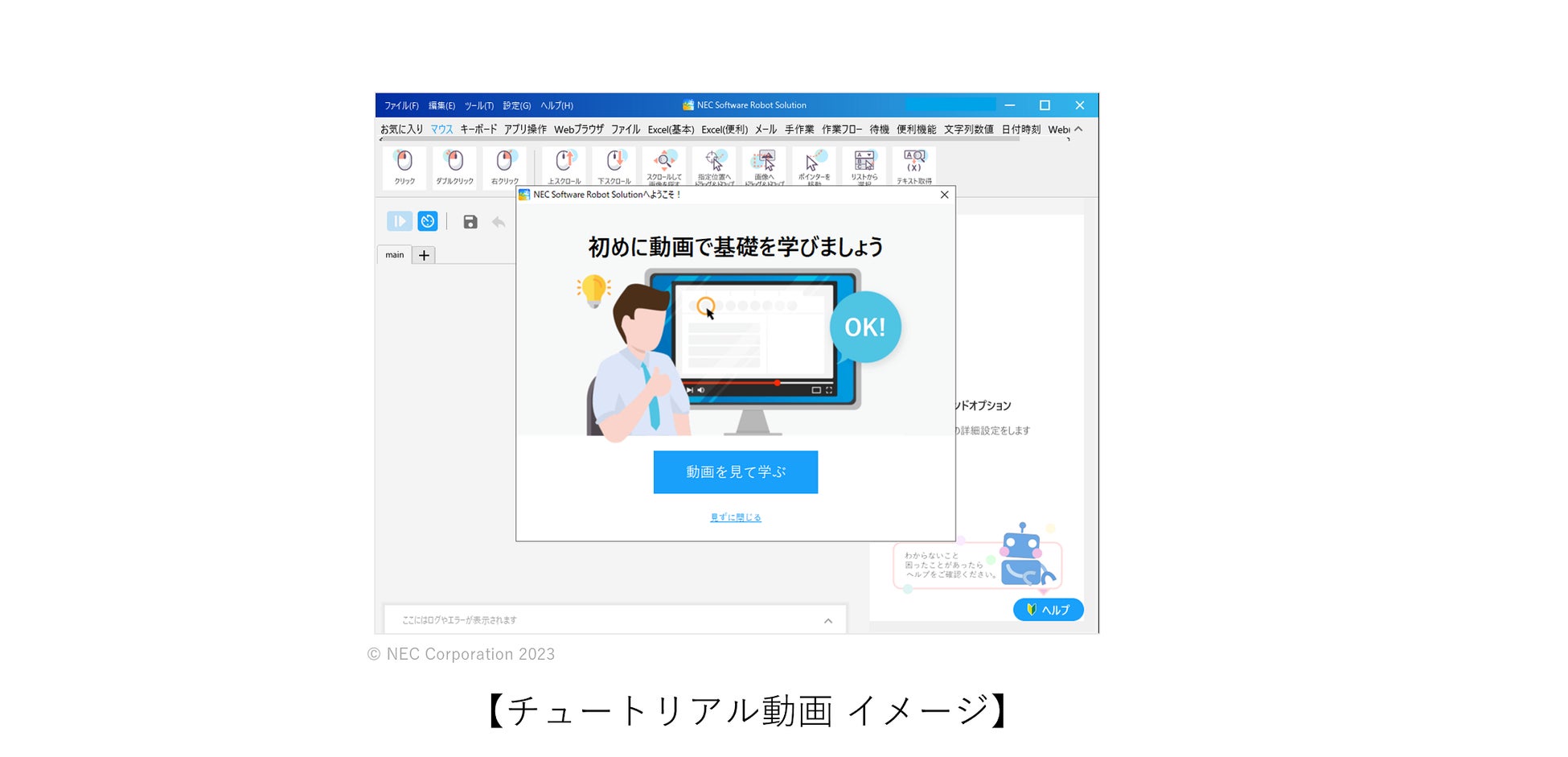The image size is (1568, 757).
Task: Click the undo arrow icon
Action: tap(499, 222)
